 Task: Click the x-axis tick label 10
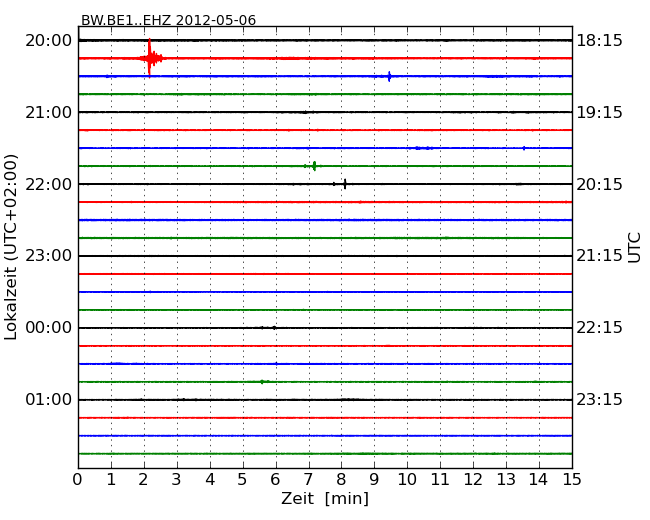click(x=407, y=479)
